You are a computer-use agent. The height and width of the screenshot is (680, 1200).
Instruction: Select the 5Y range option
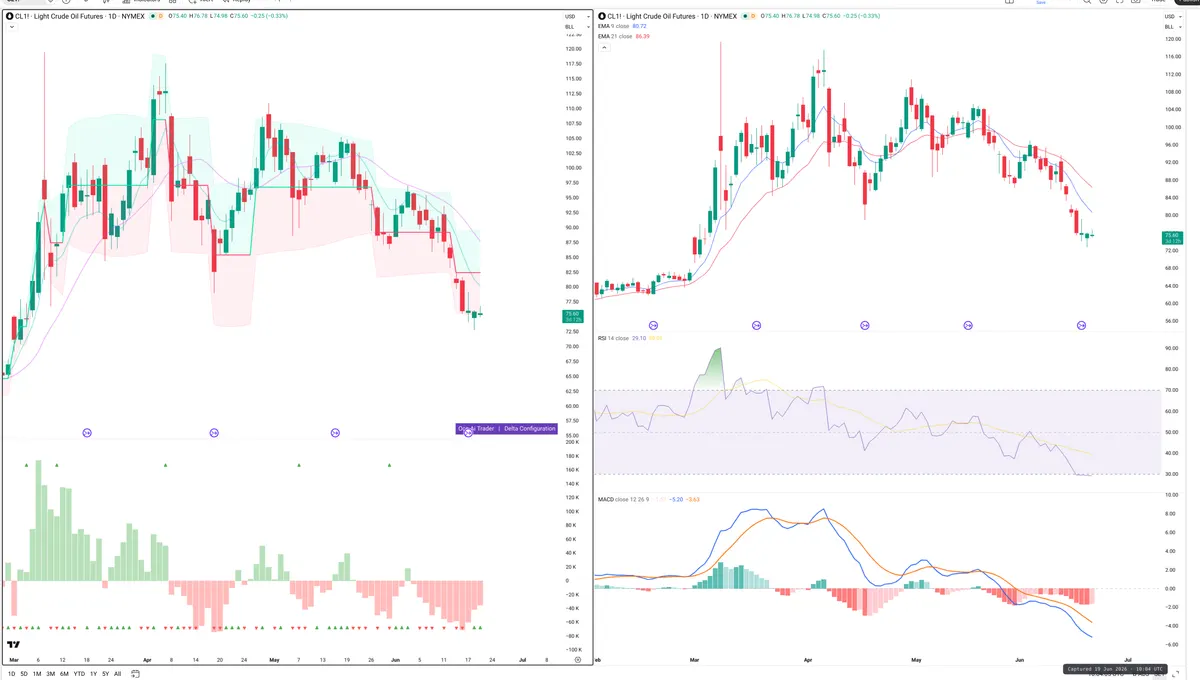(105, 674)
